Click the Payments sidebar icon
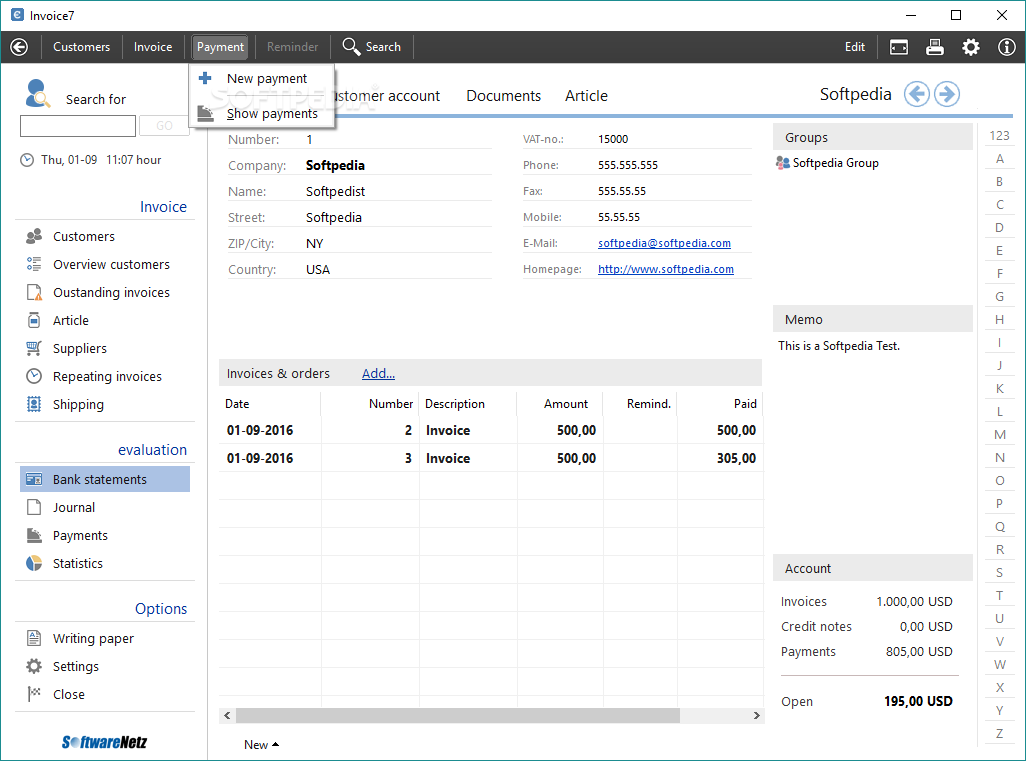 [34, 535]
